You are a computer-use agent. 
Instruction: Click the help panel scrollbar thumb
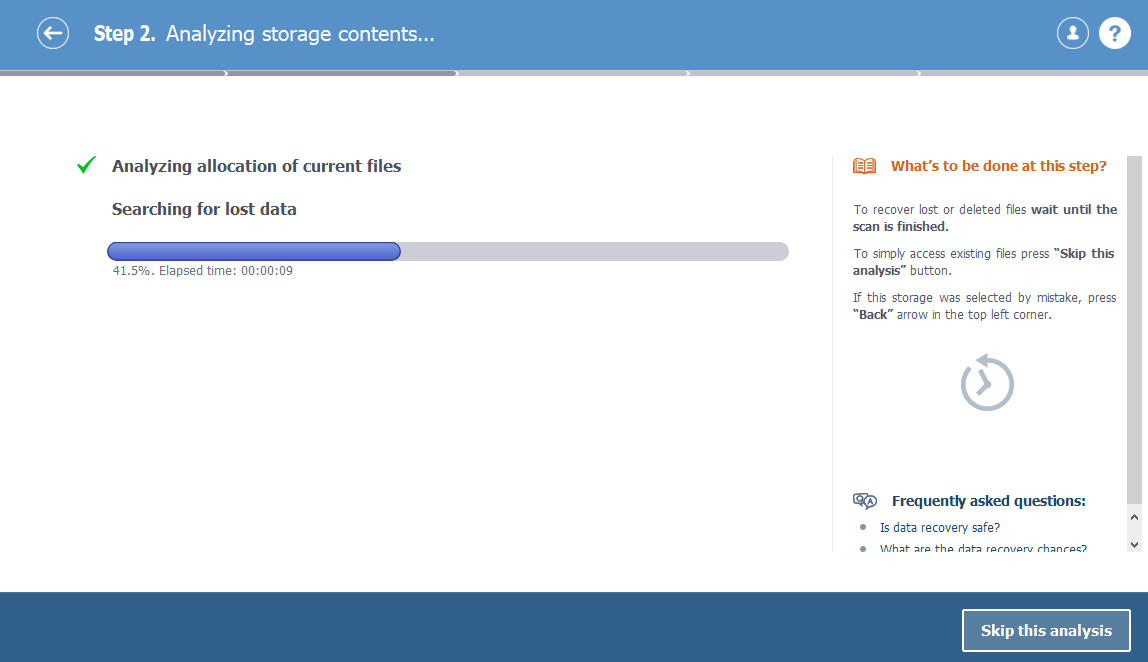(x=1134, y=330)
